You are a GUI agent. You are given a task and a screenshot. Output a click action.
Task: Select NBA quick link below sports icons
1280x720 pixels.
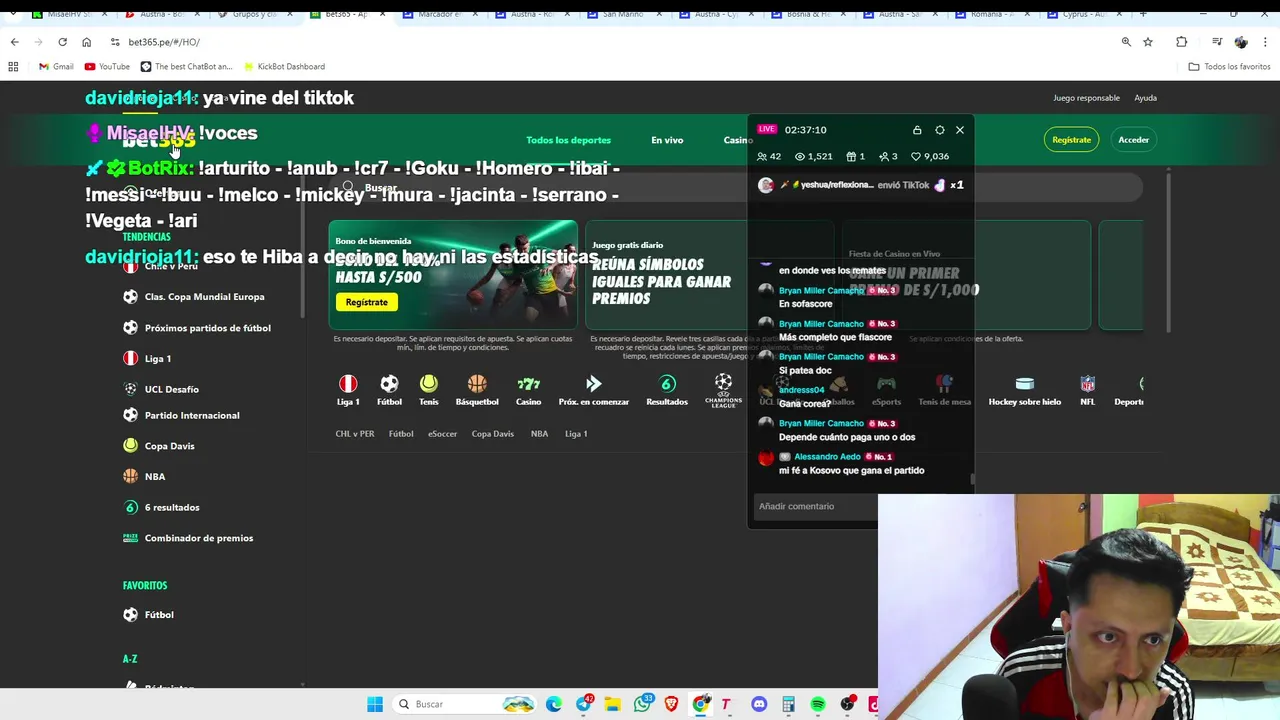tap(539, 434)
